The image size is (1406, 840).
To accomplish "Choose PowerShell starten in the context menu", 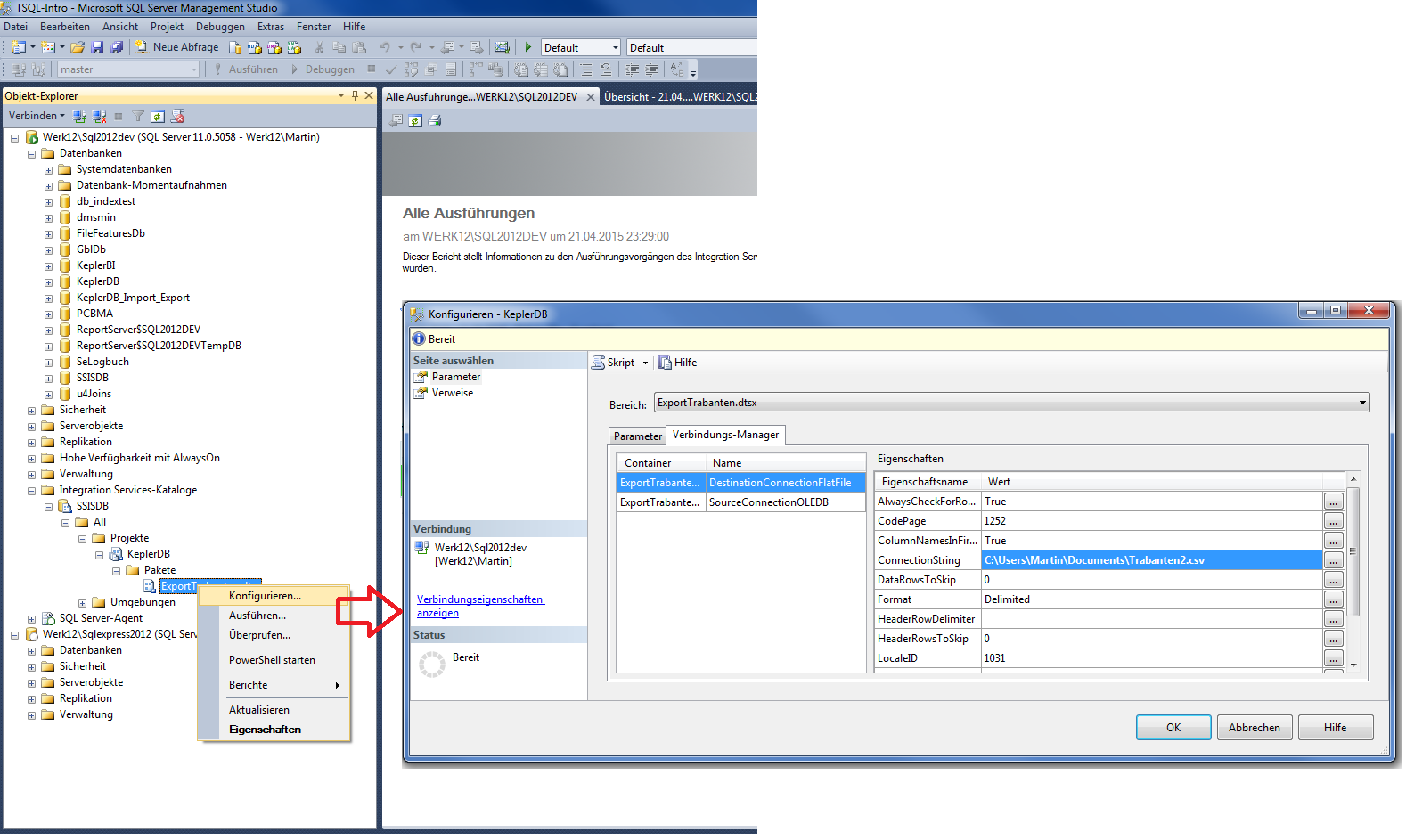I will click(x=274, y=660).
